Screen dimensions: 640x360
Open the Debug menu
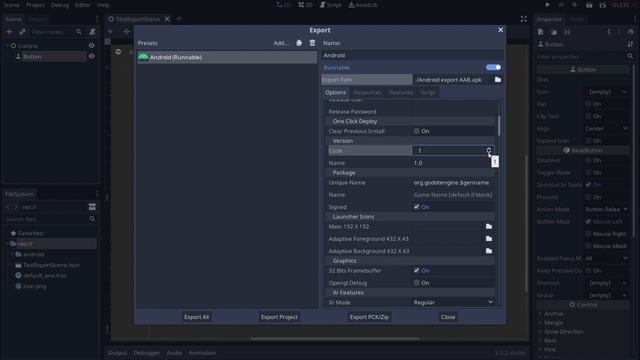click(x=60, y=5)
